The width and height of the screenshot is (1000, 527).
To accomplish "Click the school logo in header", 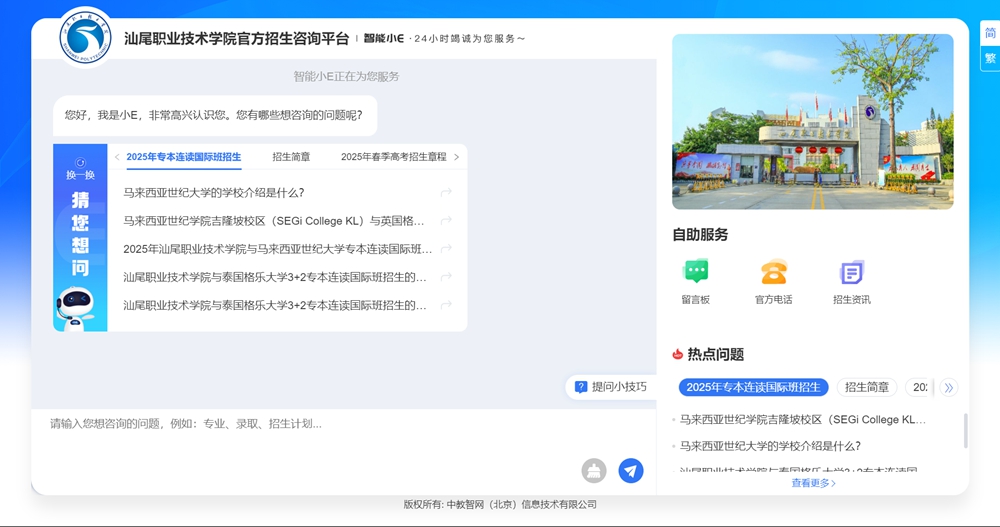I will tap(86, 37).
